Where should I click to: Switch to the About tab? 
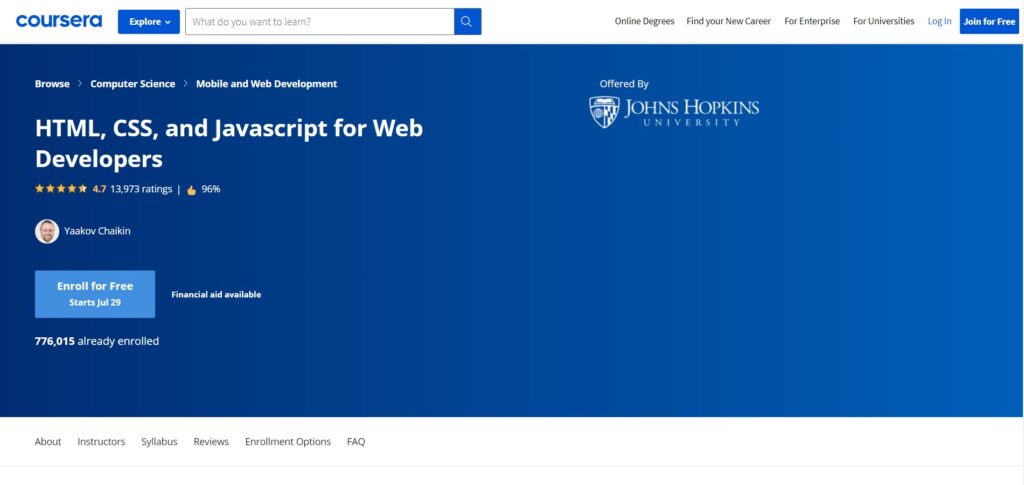(x=48, y=441)
